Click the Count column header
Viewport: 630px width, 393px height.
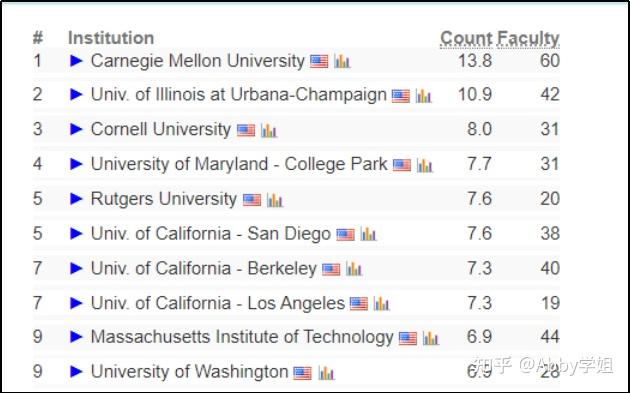click(466, 39)
